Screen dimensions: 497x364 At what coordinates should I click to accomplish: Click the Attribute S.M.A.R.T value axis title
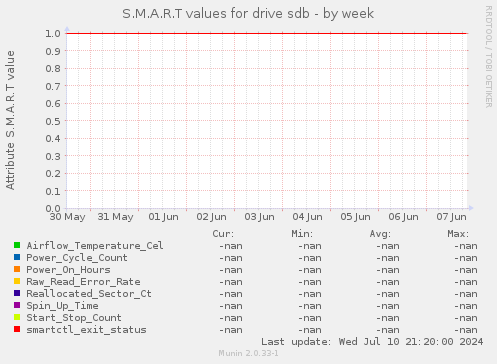pyautogui.click(x=10, y=120)
